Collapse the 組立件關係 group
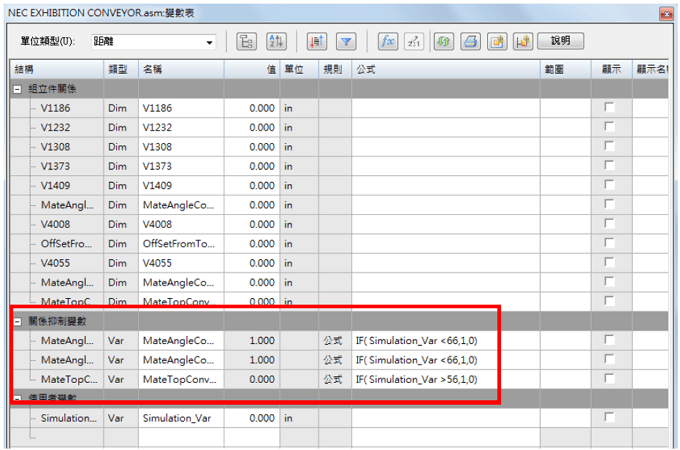680x450 pixels. coord(17,89)
